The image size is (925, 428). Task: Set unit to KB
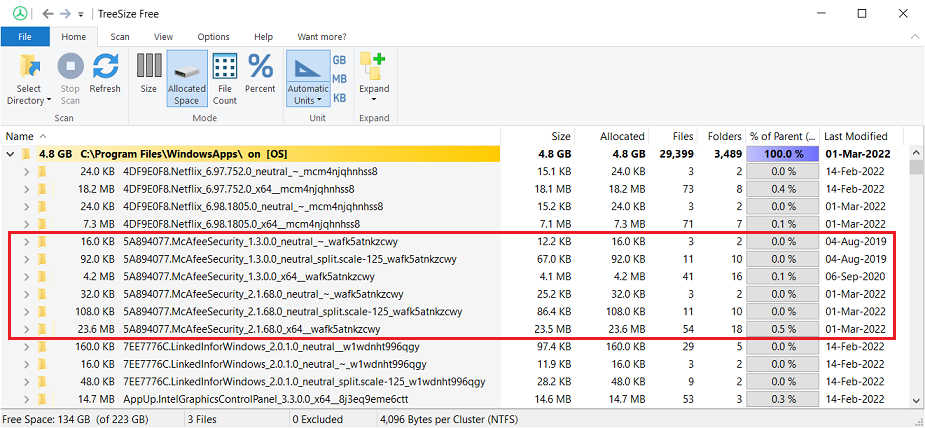pyautogui.click(x=339, y=98)
